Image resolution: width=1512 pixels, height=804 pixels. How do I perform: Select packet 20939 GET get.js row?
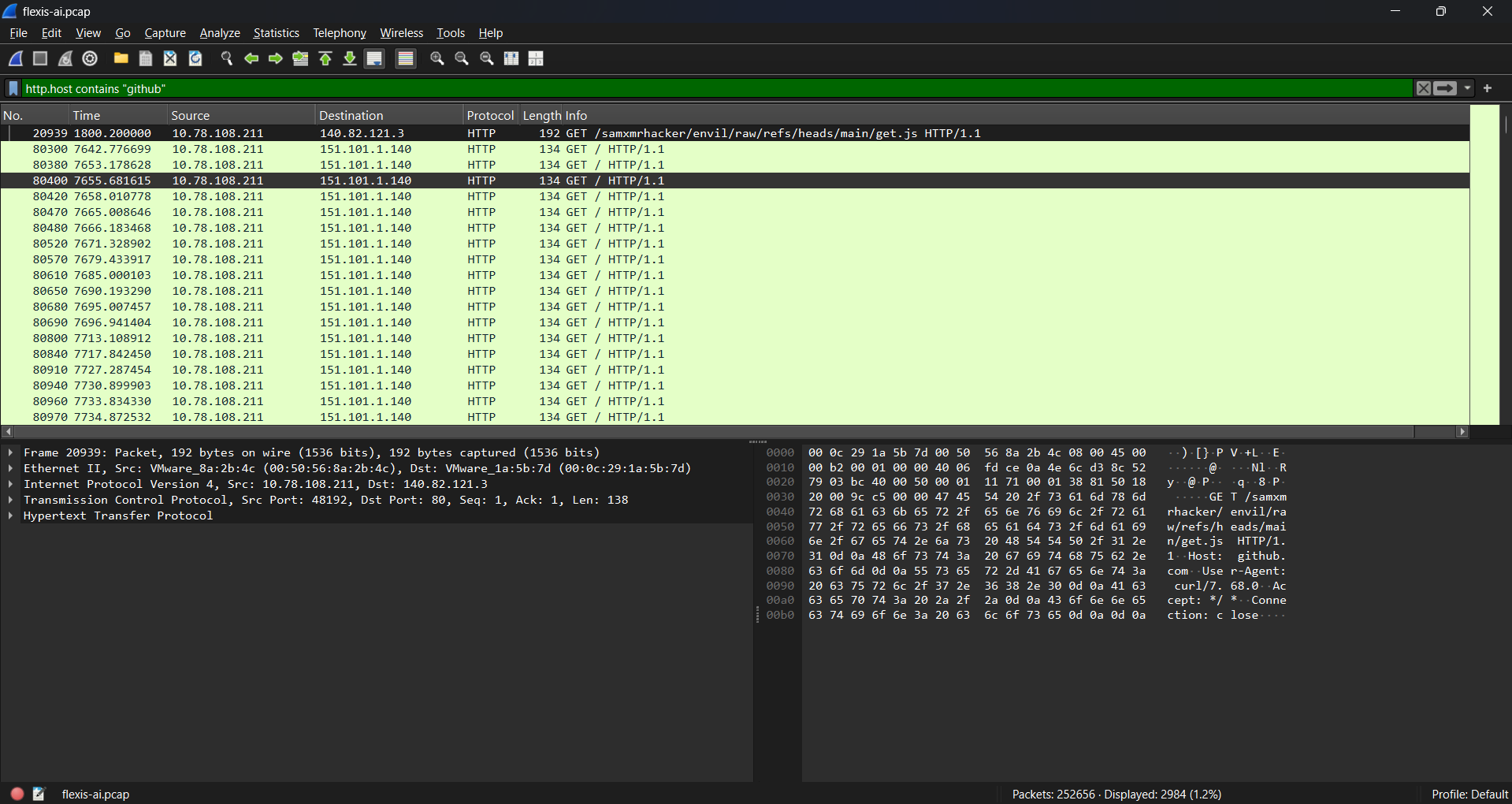tap(735, 133)
